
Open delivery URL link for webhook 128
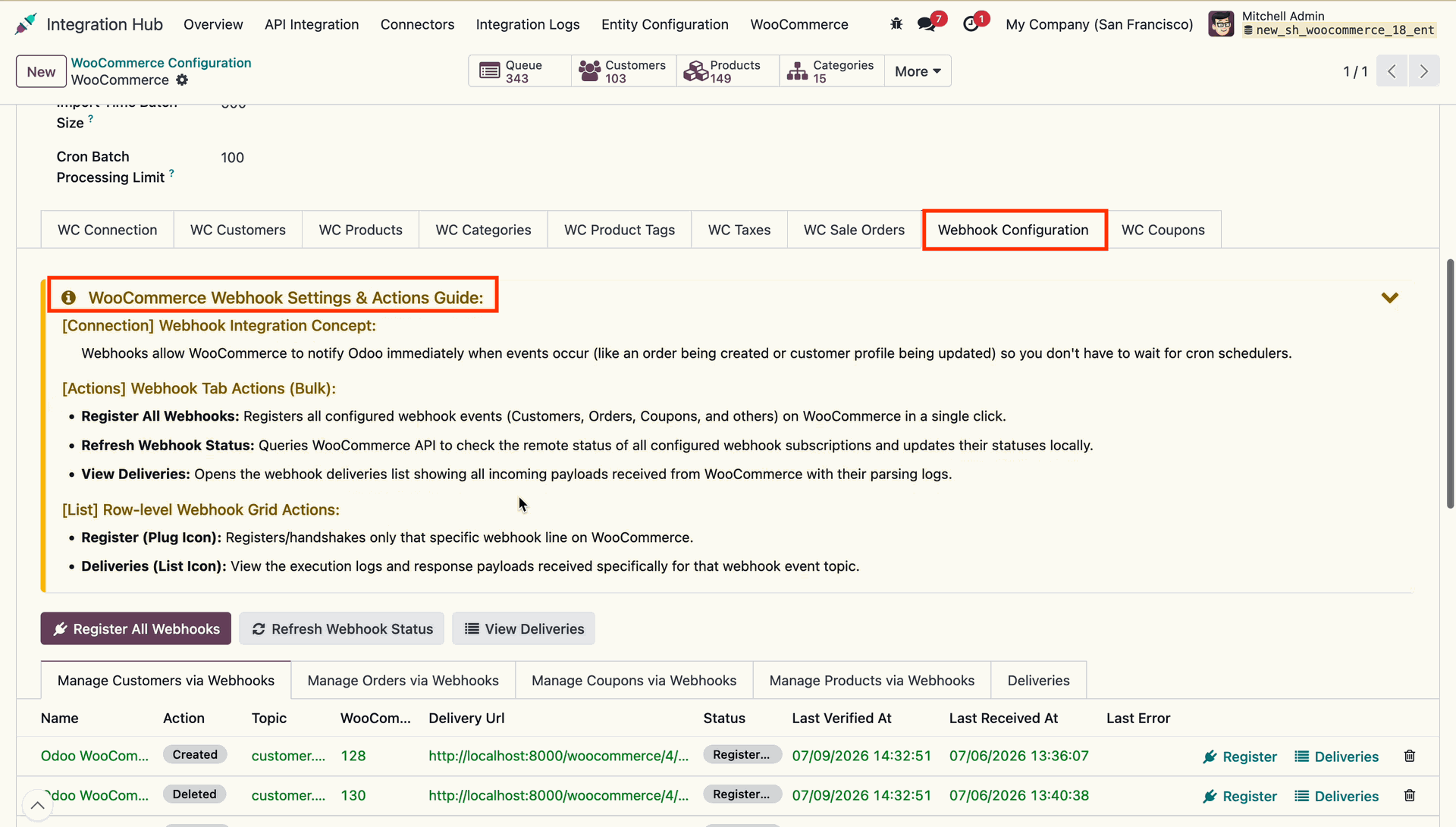coord(558,756)
